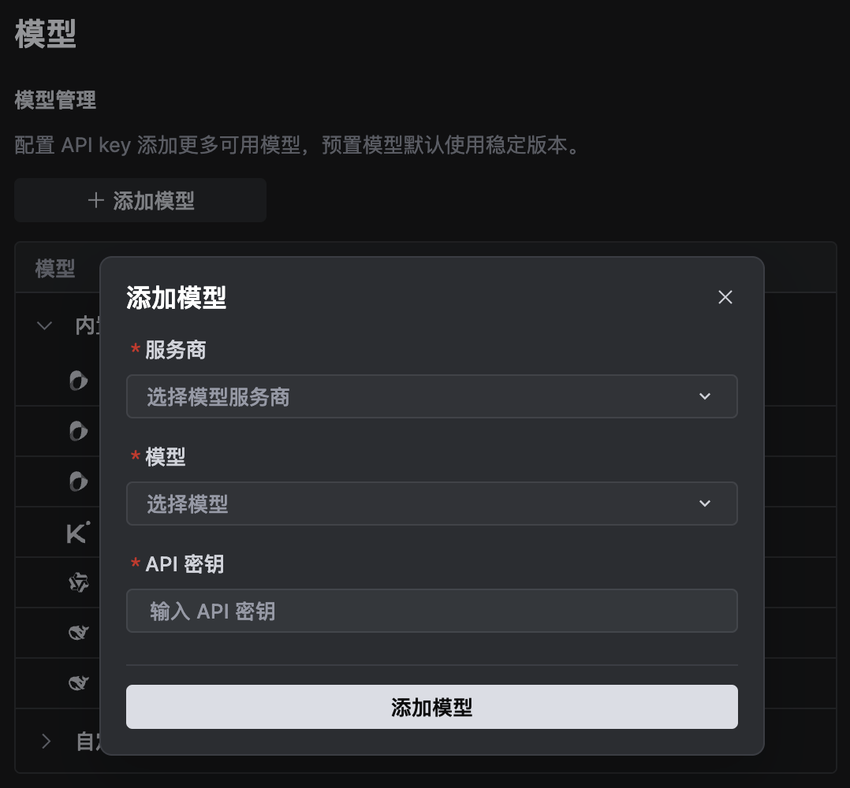
Task: Click the second Doubao model icon
Action: click(x=78, y=431)
